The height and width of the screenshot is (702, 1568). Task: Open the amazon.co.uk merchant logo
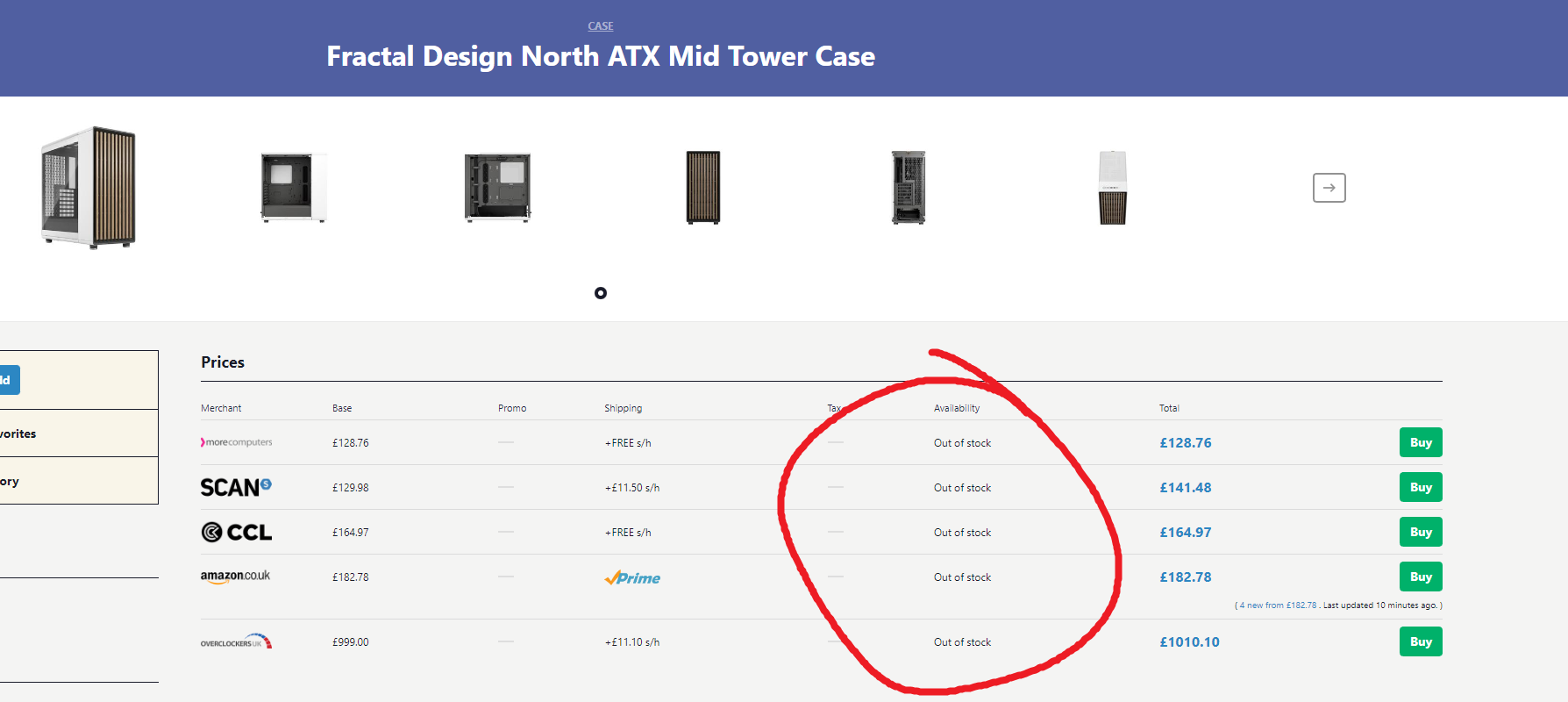pyautogui.click(x=235, y=577)
